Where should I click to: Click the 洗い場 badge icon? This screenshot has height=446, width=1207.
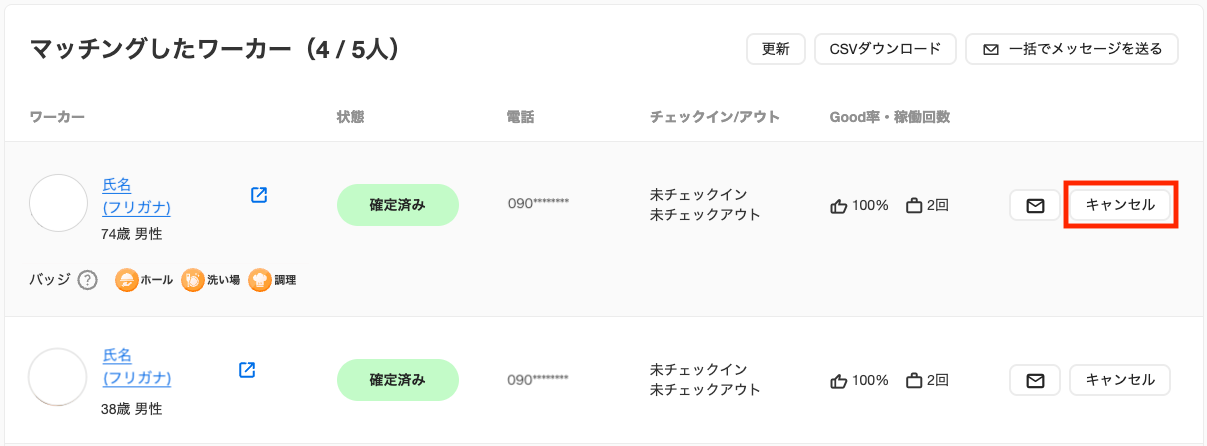192,280
